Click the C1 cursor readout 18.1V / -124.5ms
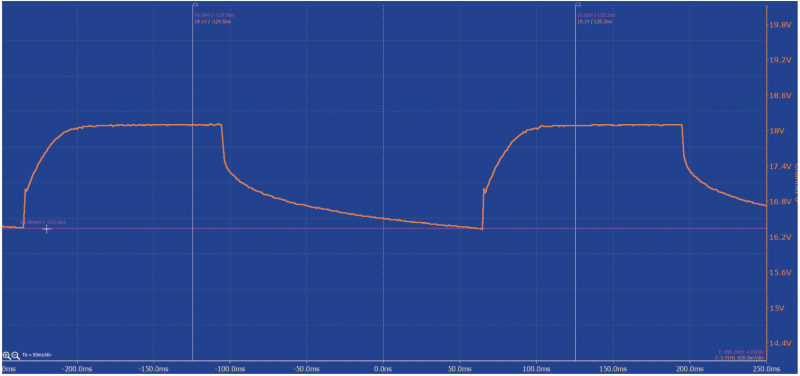 (x=212, y=22)
